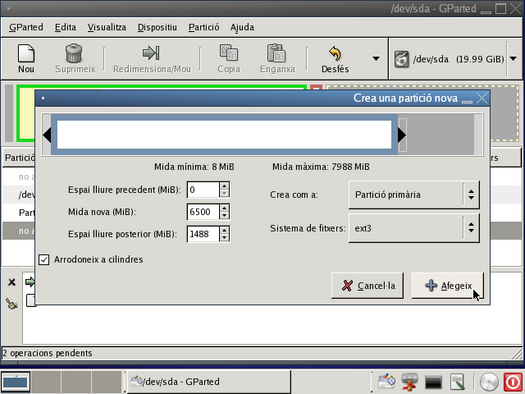
Task: Decrease Espai lliure precedent with down arrow
Action: [x=224, y=194]
